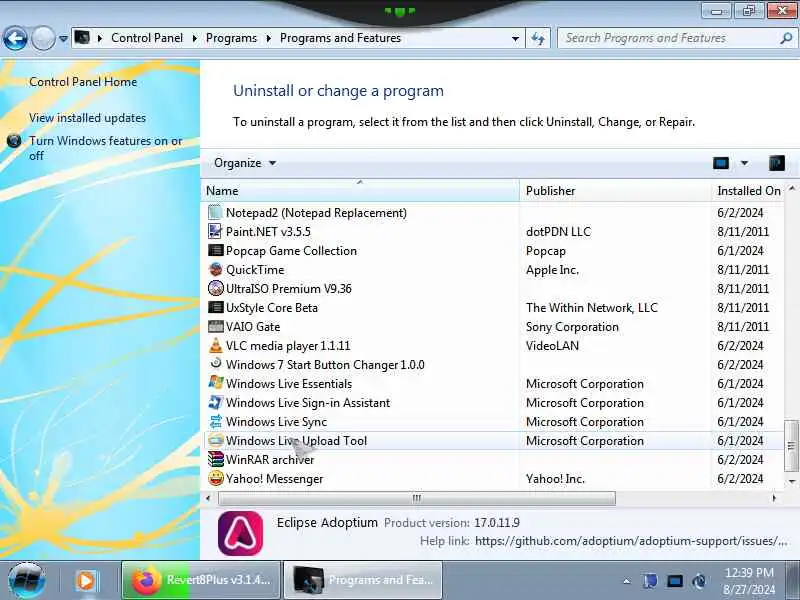800x600 pixels.
Task: Click vertical scrollbar up arrow
Action: pos(792,189)
